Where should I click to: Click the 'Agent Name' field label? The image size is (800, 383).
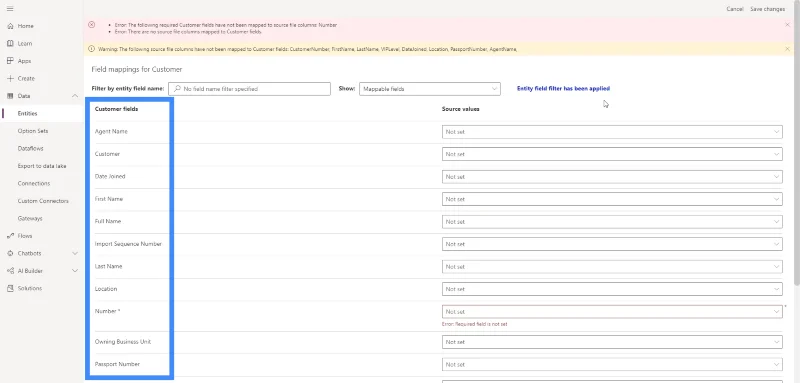(x=111, y=132)
